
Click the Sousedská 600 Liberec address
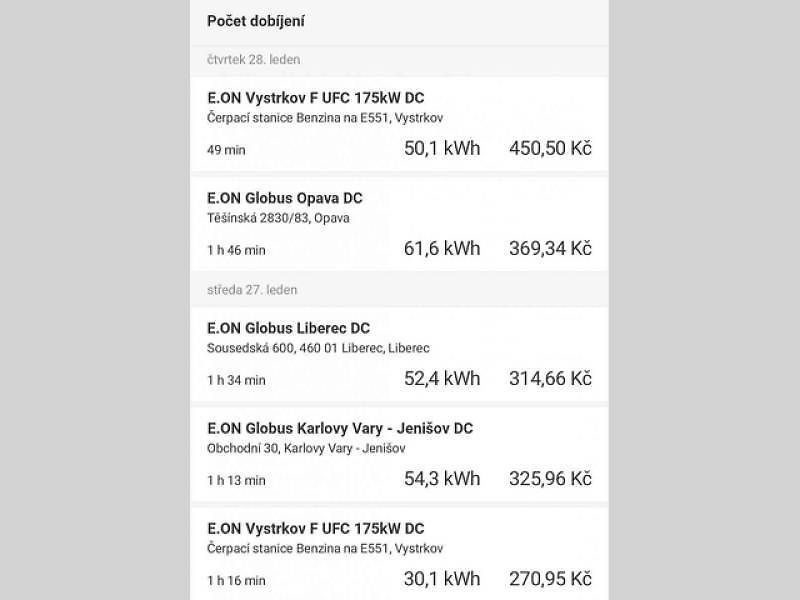318,348
